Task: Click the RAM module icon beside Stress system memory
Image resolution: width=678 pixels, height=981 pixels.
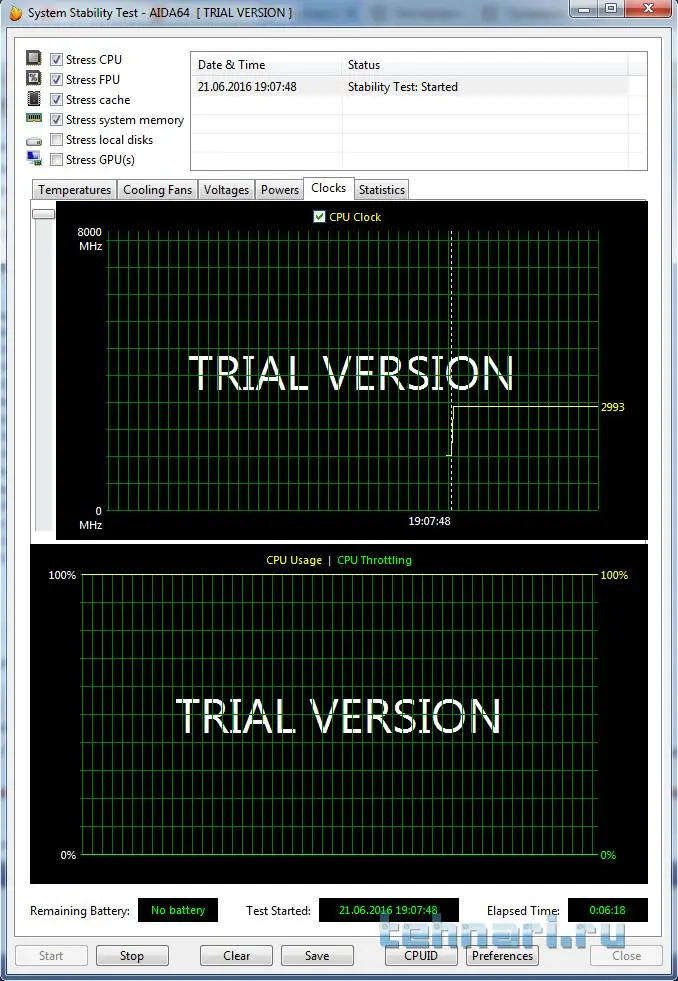Action: point(34,118)
